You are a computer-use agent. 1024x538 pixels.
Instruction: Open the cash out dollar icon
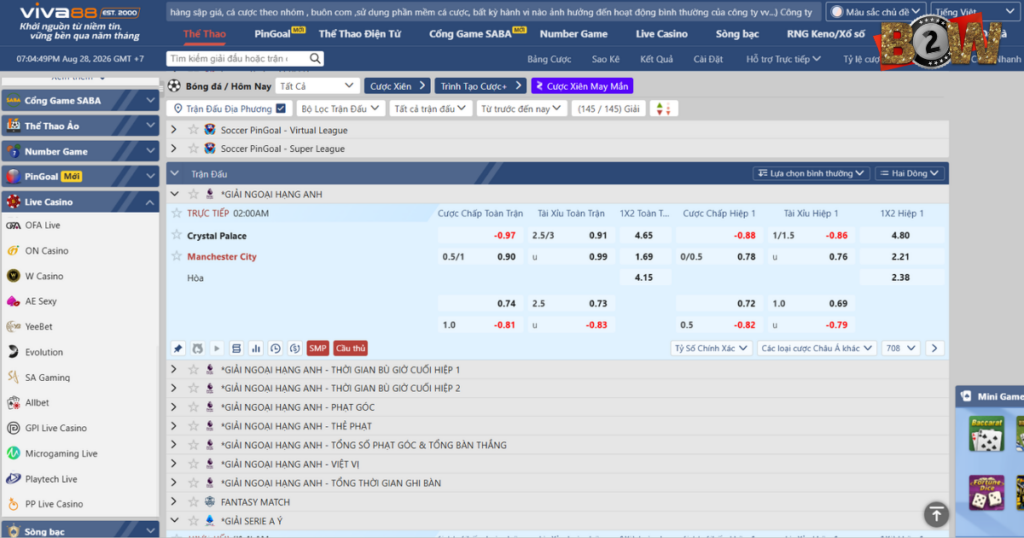[295, 349]
